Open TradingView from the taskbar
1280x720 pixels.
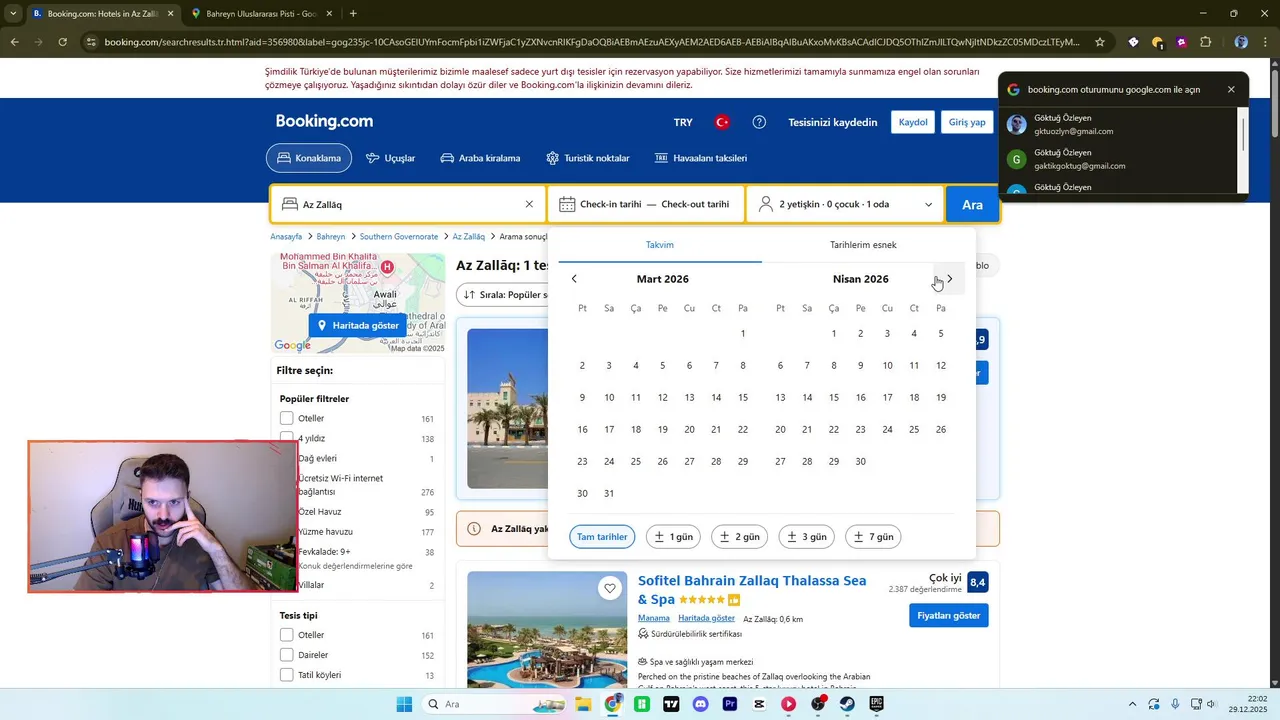click(671, 704)
